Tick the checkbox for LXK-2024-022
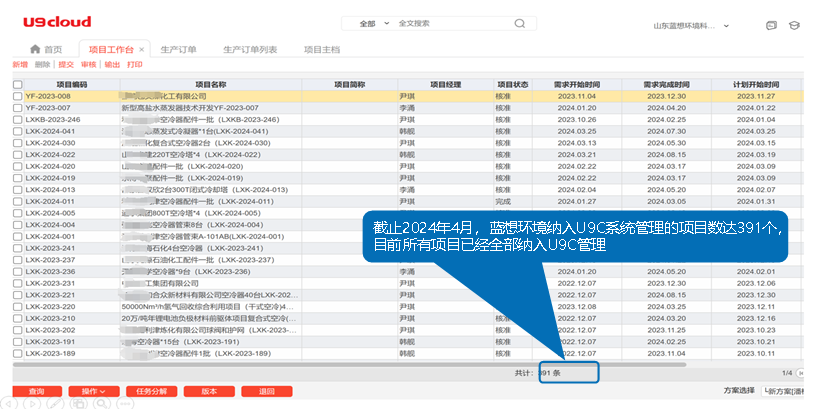Screen dimensions: 831x410 17,155
